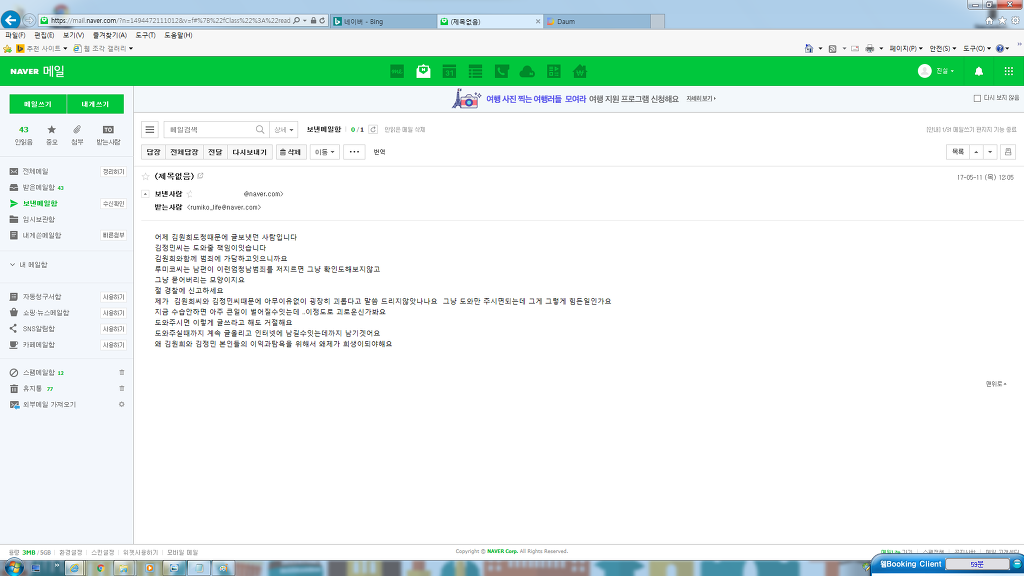Image resolution: width=1024 pixels, height=576 pixels.
Task: Go to previous mail with up arrow
Action: coord(976,152)
